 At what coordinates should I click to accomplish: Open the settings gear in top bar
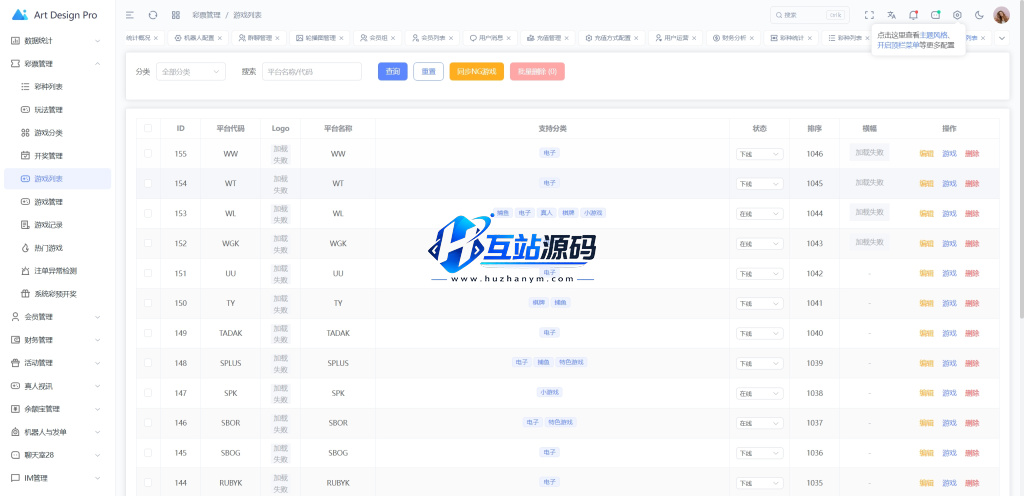(957, 14)
